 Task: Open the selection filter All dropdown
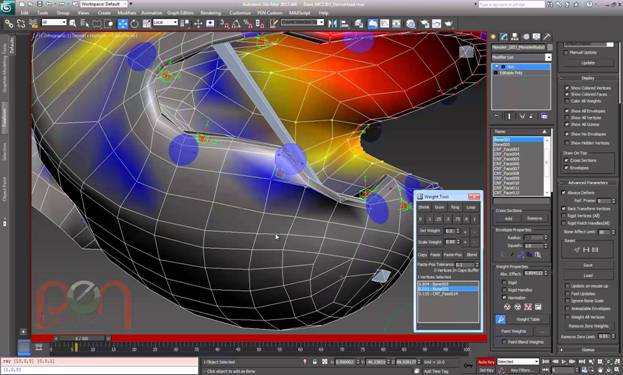(x=54, y=23)
